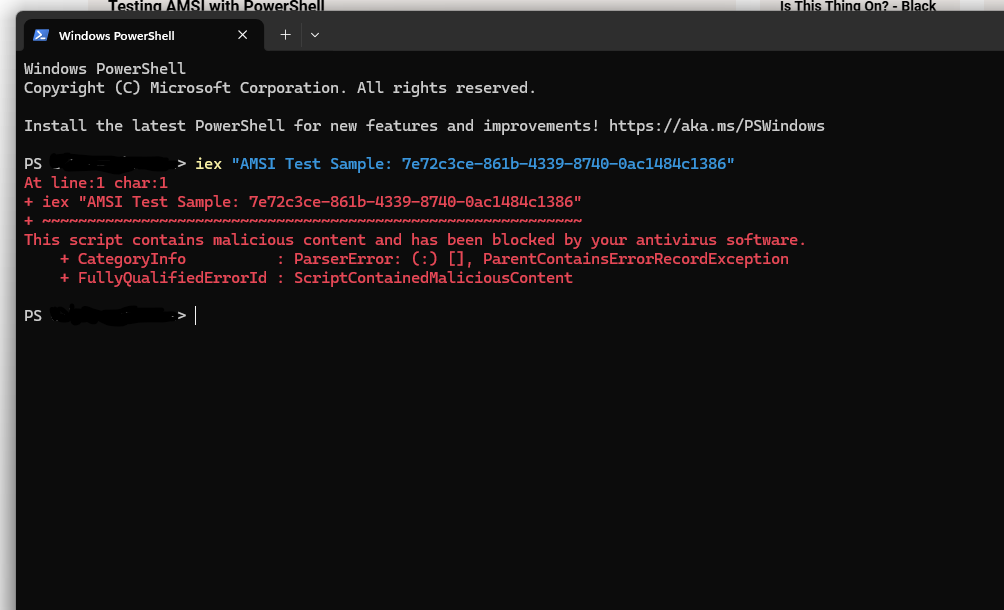This screenshot has height=610, width=1004.
Task: Click the yellow iex command in the prompt
Action: (x=209, y=164)
